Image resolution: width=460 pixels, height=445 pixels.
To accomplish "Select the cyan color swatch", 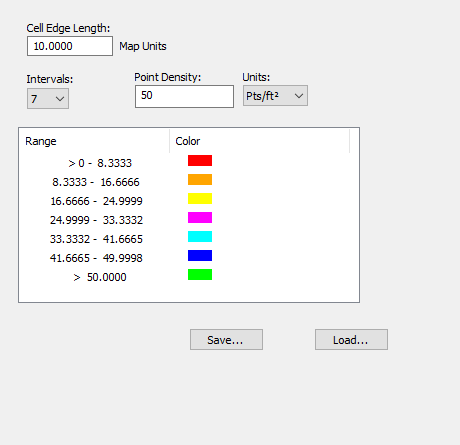I will pos(200,236).
